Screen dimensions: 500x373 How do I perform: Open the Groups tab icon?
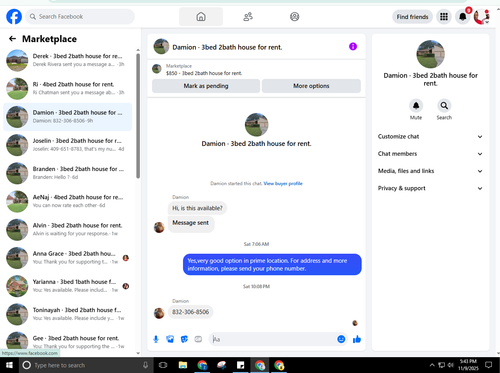coord(294,16)
